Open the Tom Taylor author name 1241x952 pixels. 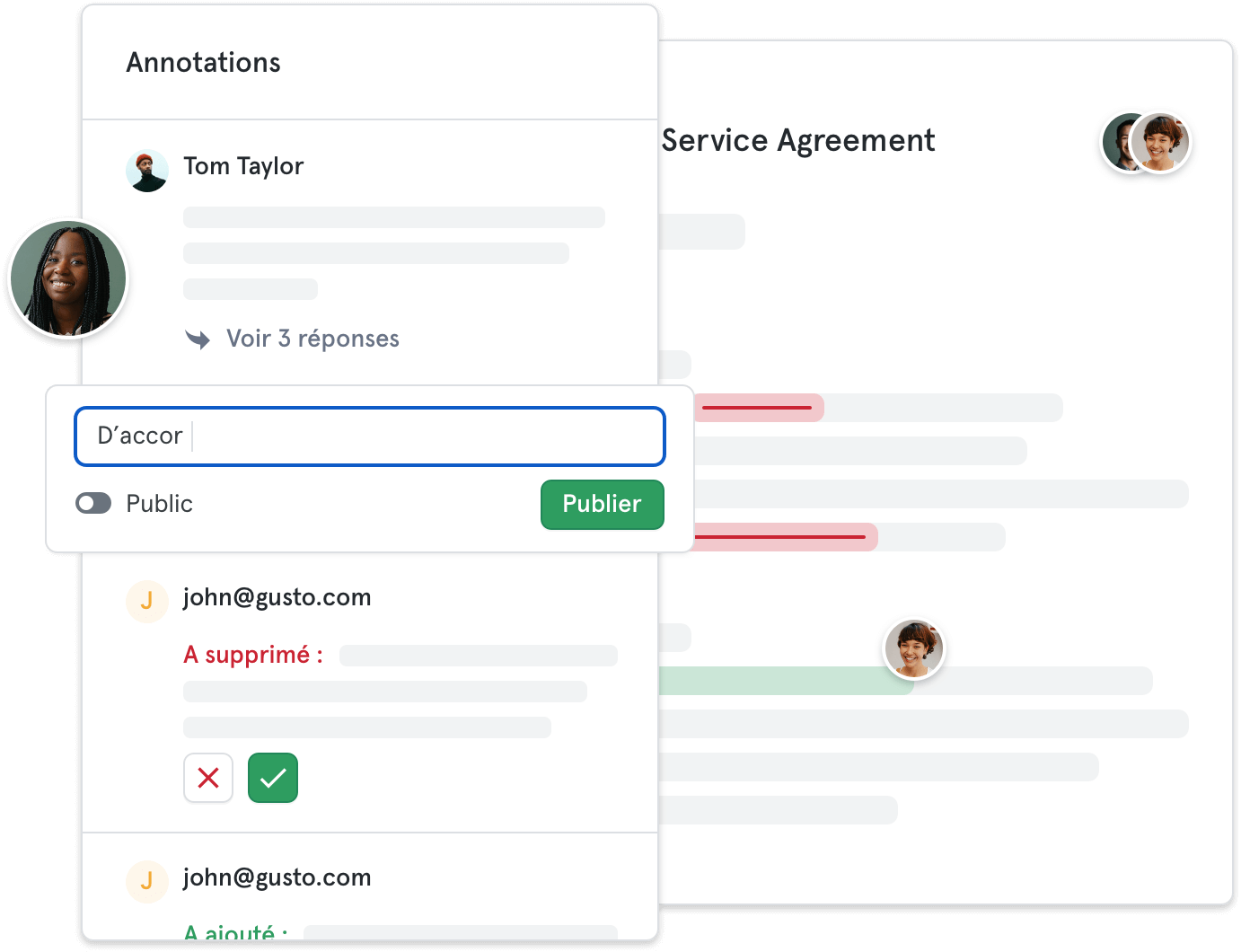(x=243, y=166)
